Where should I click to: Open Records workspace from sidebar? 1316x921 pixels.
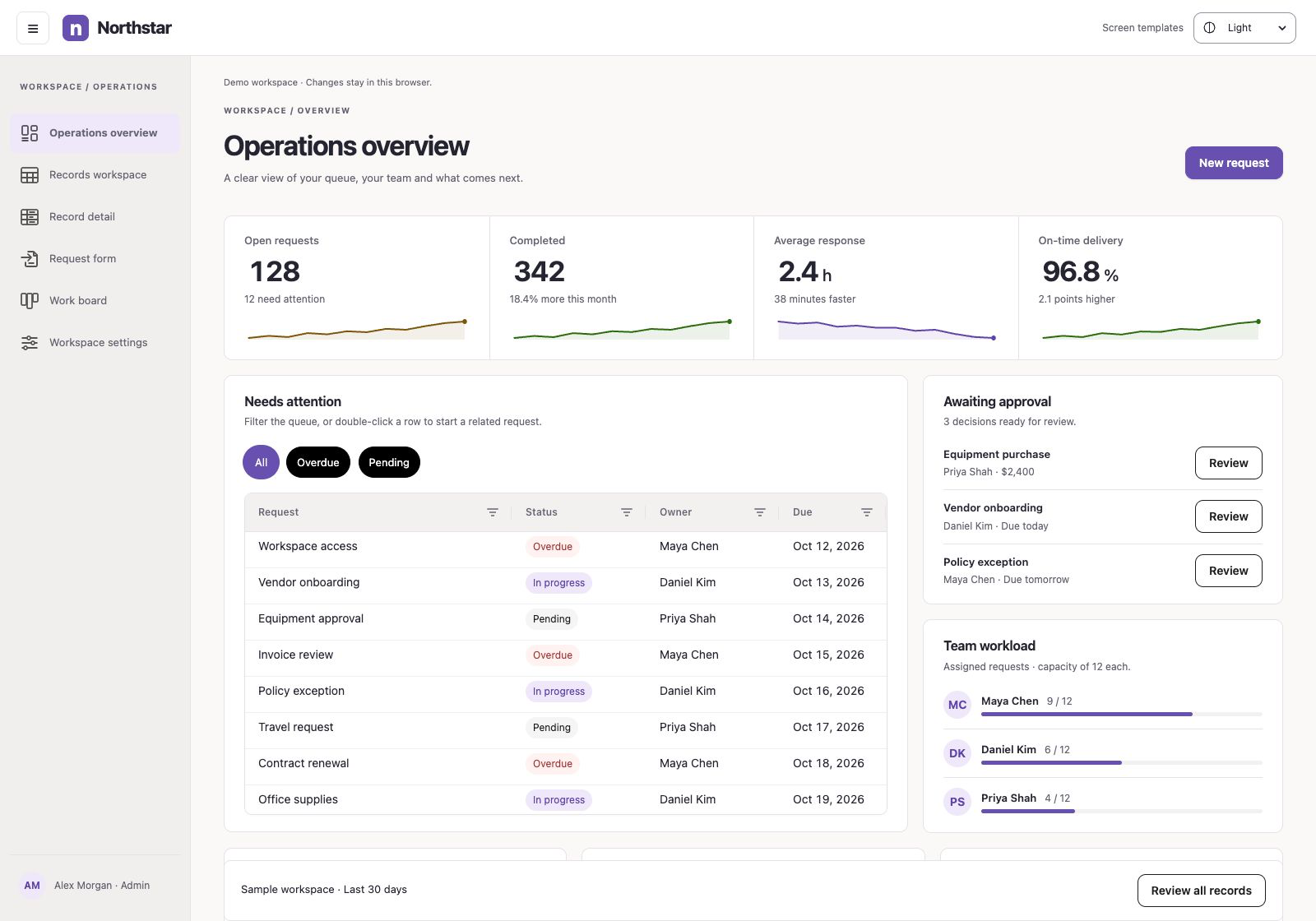95,175
